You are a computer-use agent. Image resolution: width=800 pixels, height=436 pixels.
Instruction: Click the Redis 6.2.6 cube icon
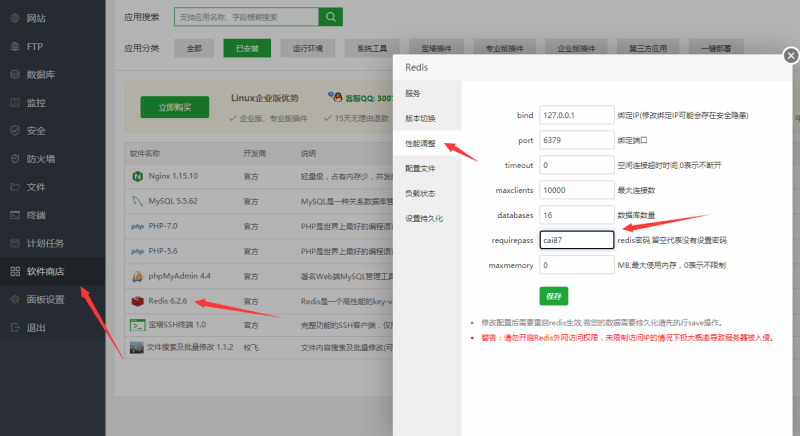[137, 301]
